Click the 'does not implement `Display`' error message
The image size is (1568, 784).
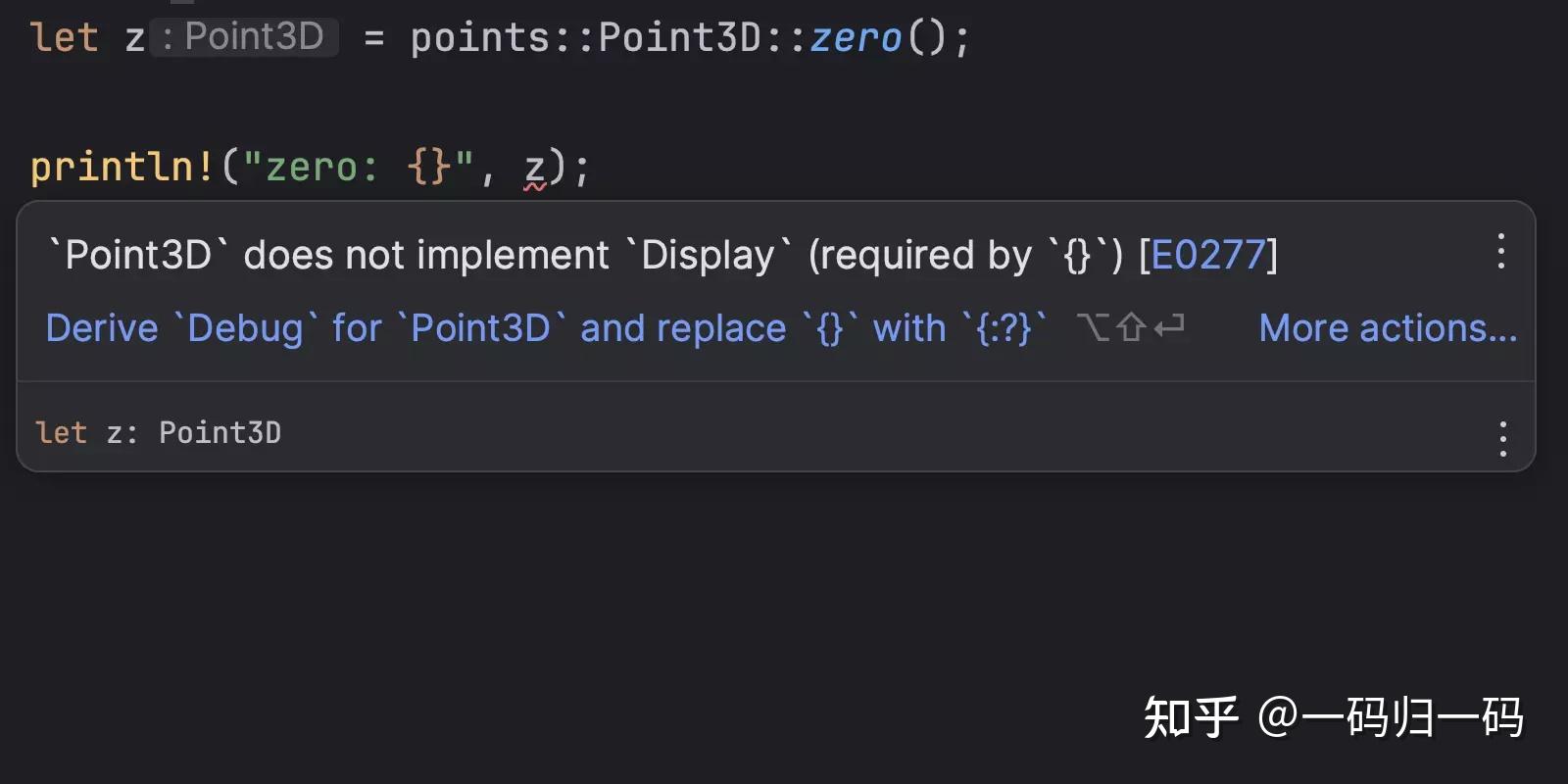(426, 255)
